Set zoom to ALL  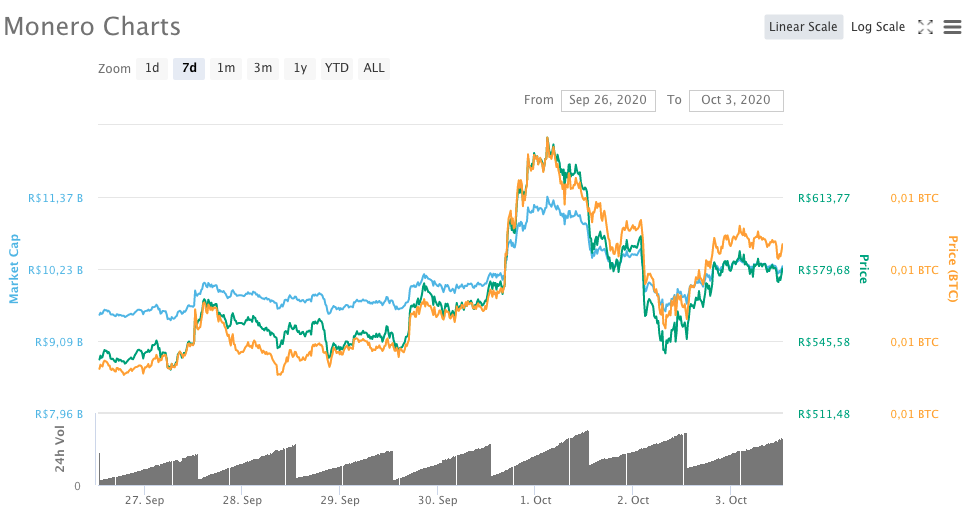[x=374, y=68]
